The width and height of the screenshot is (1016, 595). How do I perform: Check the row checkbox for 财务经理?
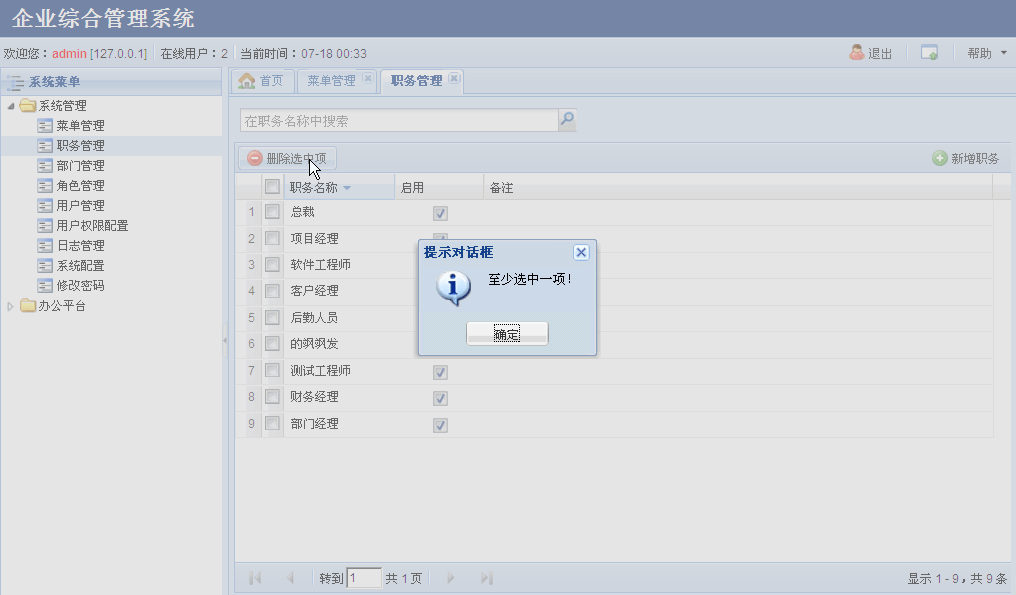(x=272, y=396)
